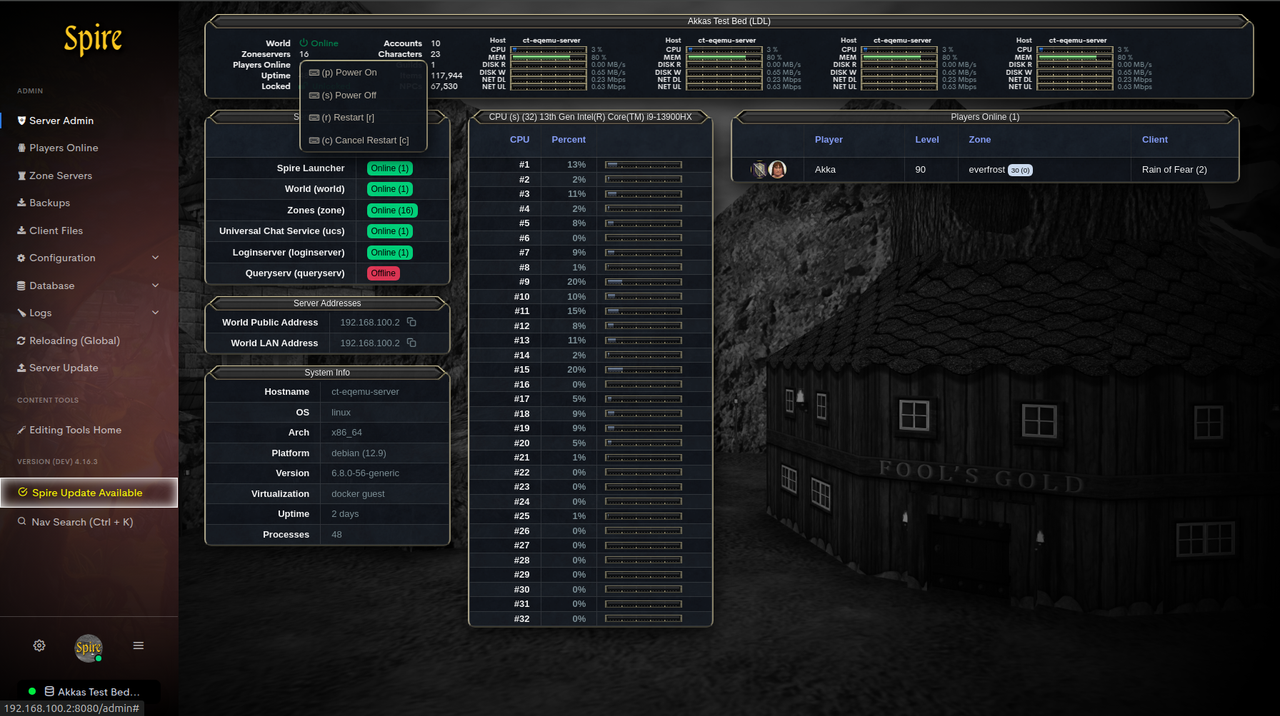Copy the World LAN Address
Image resolution: width=1280 pixels, height=716 pixels.
pos(411,343)
